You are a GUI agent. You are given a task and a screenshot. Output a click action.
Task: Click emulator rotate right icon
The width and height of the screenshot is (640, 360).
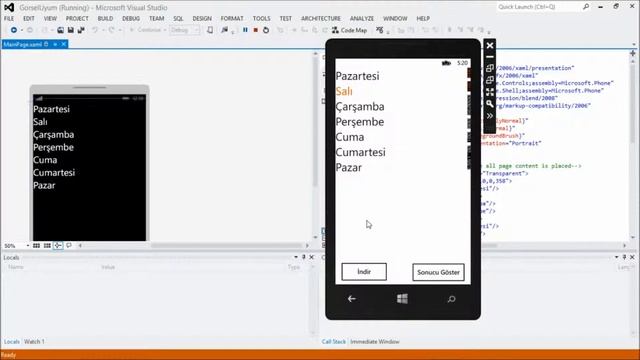click(x=490, y=80)
